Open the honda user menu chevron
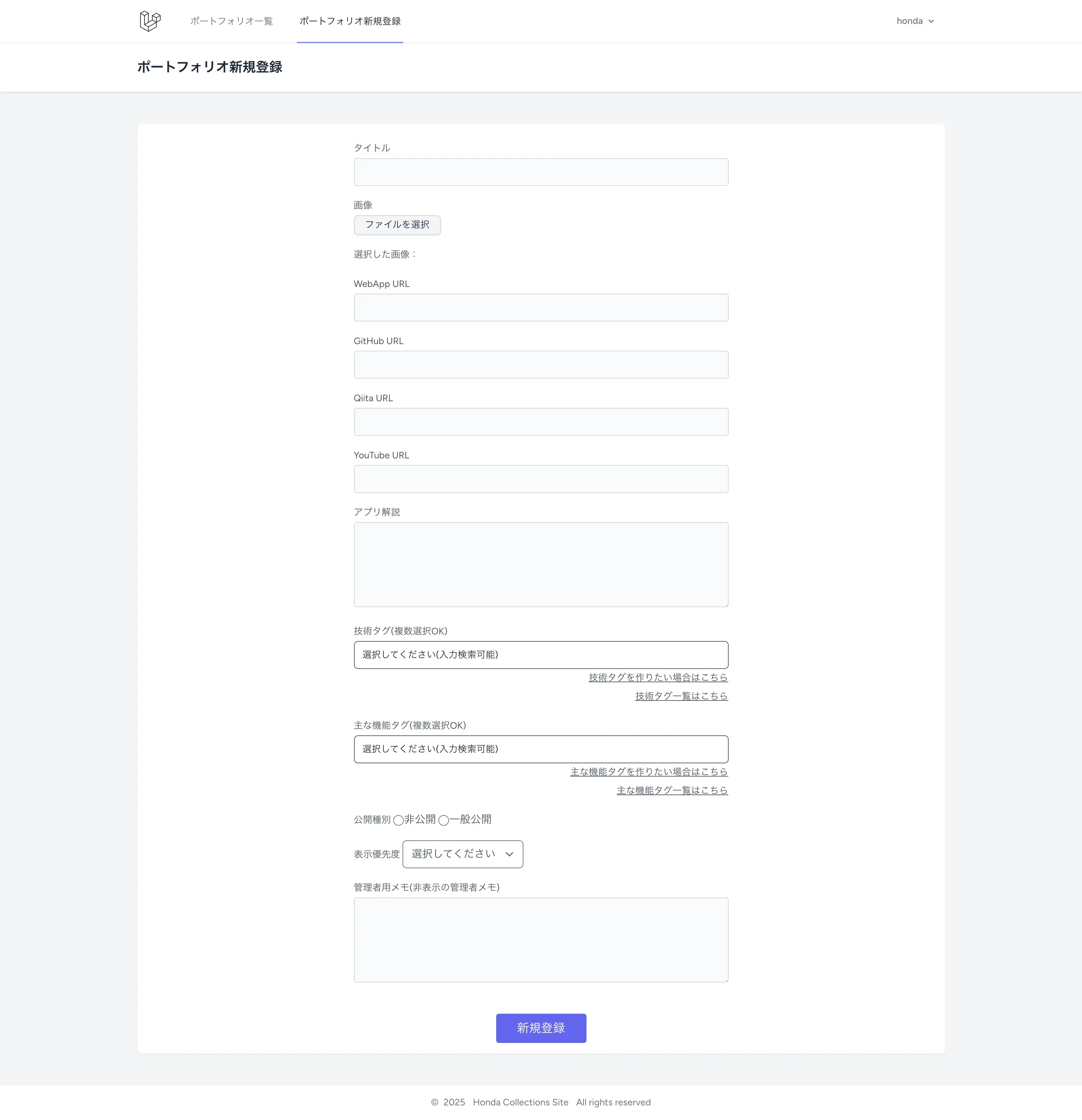 [931, 21]
